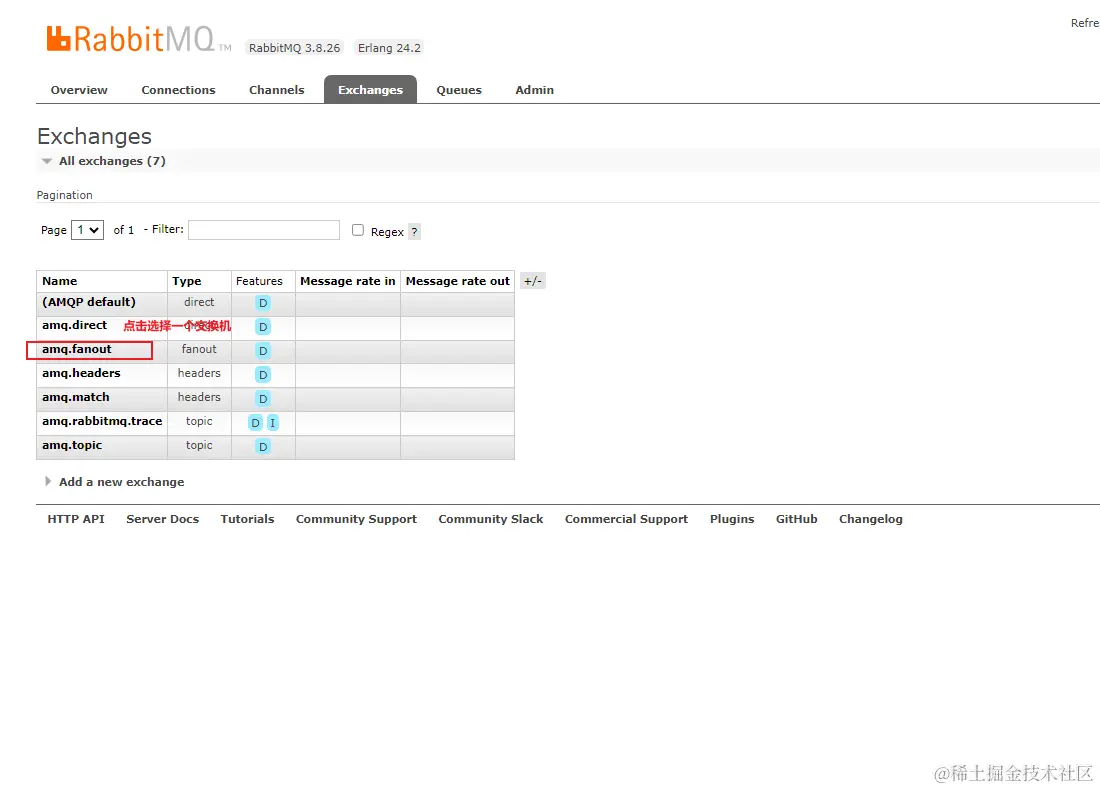This screenshot has height=790, width=1100.
Task: Open the amq.fanout exchange
Action: [76, 349]
